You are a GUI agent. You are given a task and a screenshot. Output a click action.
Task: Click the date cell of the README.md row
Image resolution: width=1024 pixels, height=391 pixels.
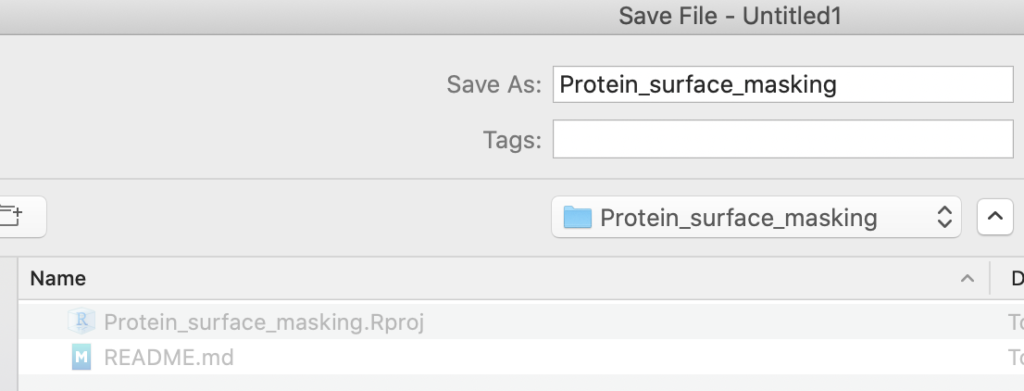[1016, 357]
